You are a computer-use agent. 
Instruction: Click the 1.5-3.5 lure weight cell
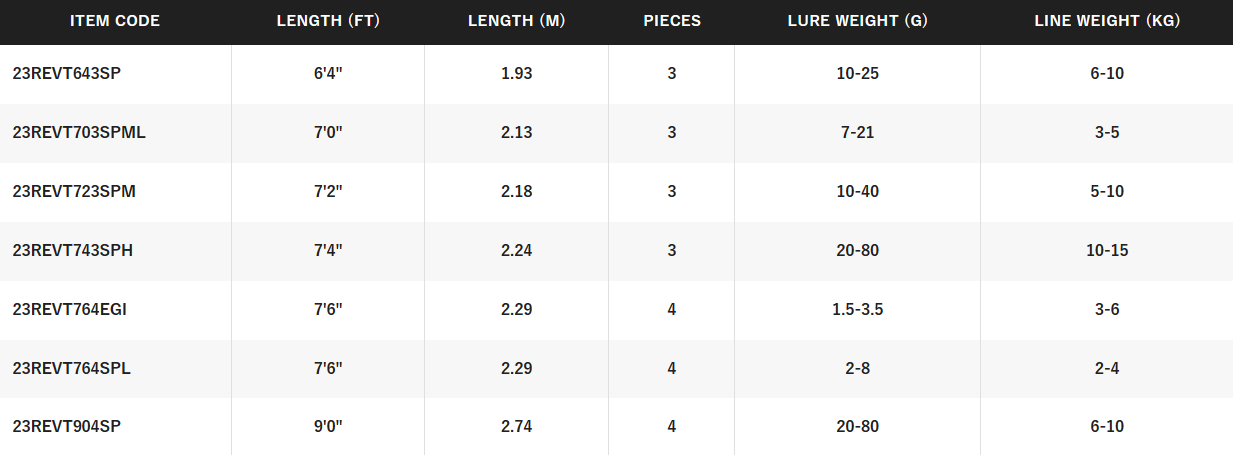(857, 310)
